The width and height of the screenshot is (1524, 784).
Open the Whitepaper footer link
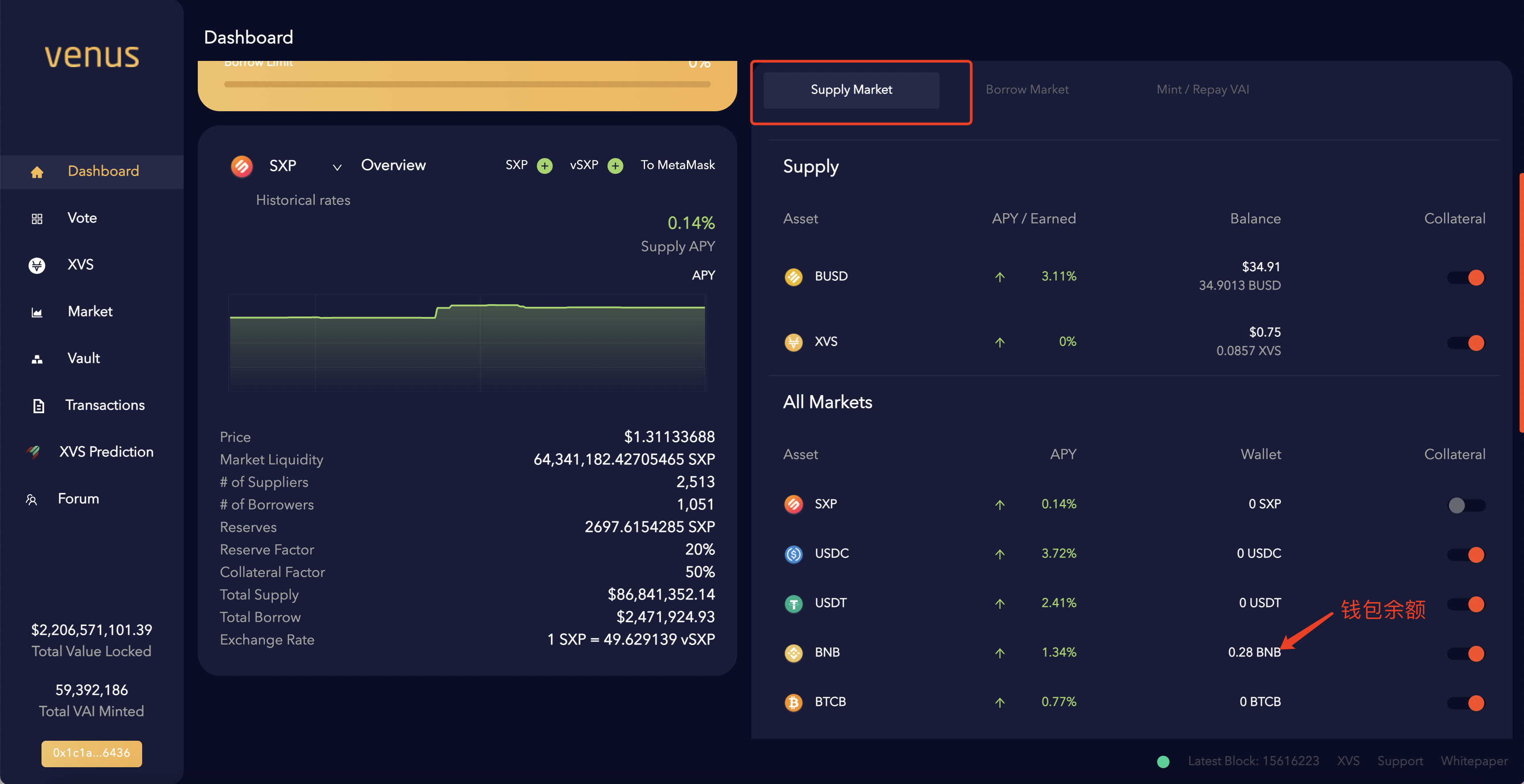[x=1473, y=761]
